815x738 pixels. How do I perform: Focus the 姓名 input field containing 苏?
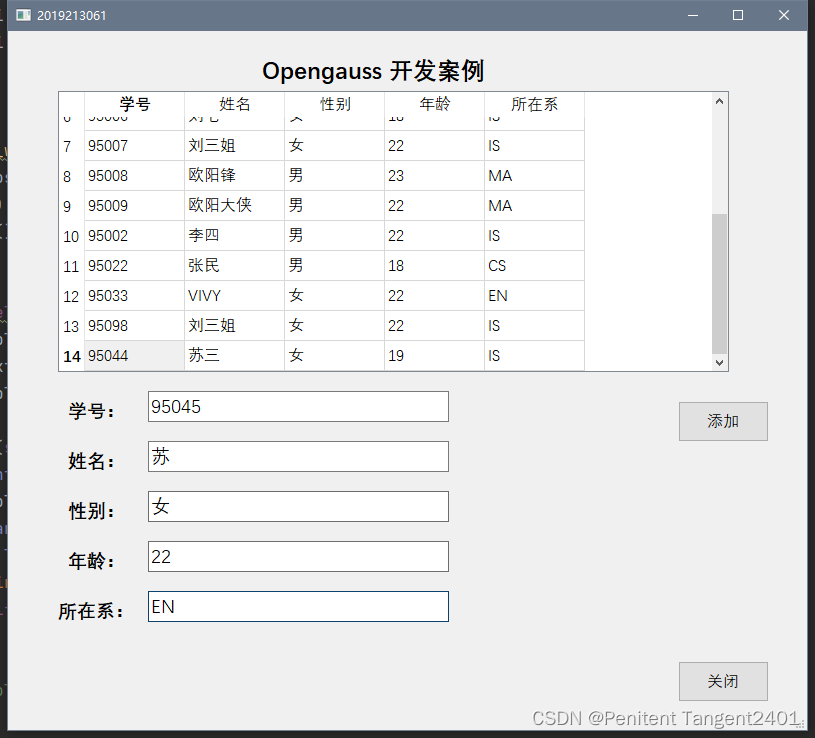click(298, 456)
